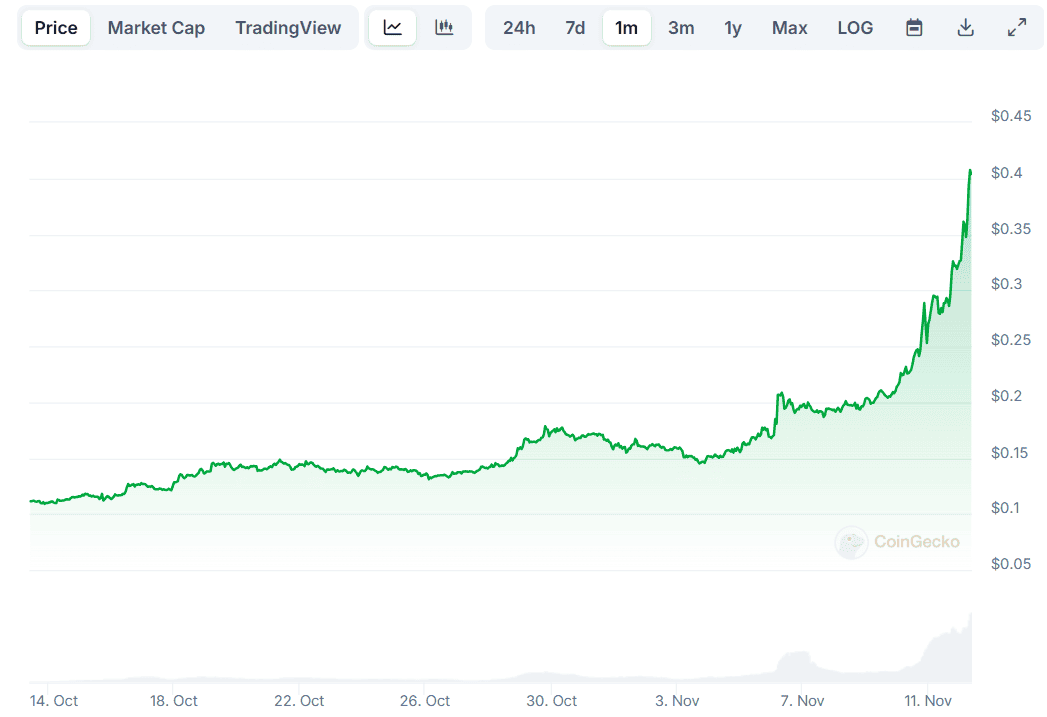Click the CoinGecko watermark logo

pyautogui.click(x=897, y=542)
